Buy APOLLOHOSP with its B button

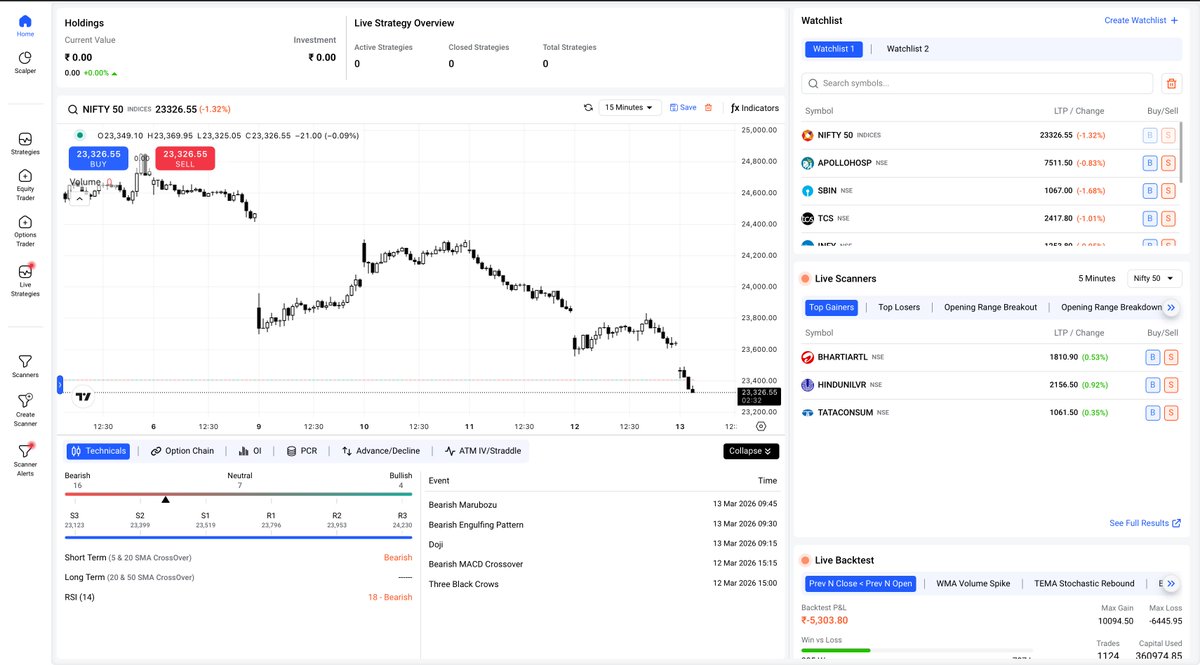coord(1151,163)
